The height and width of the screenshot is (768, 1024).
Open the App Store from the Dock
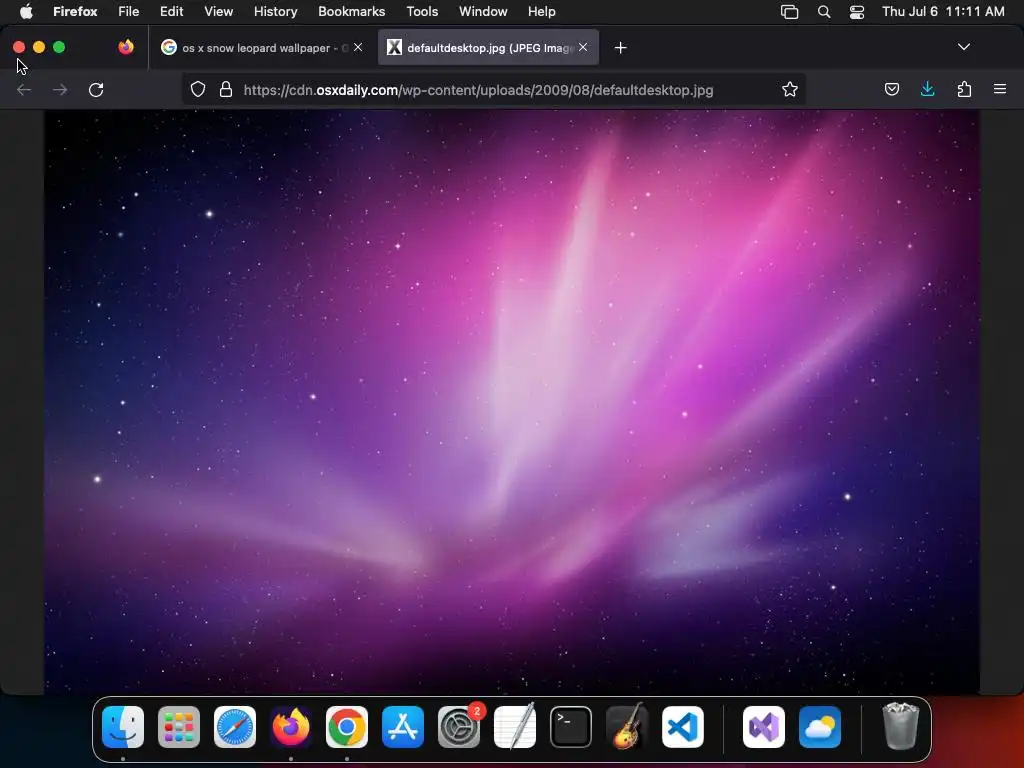[403, 727]
